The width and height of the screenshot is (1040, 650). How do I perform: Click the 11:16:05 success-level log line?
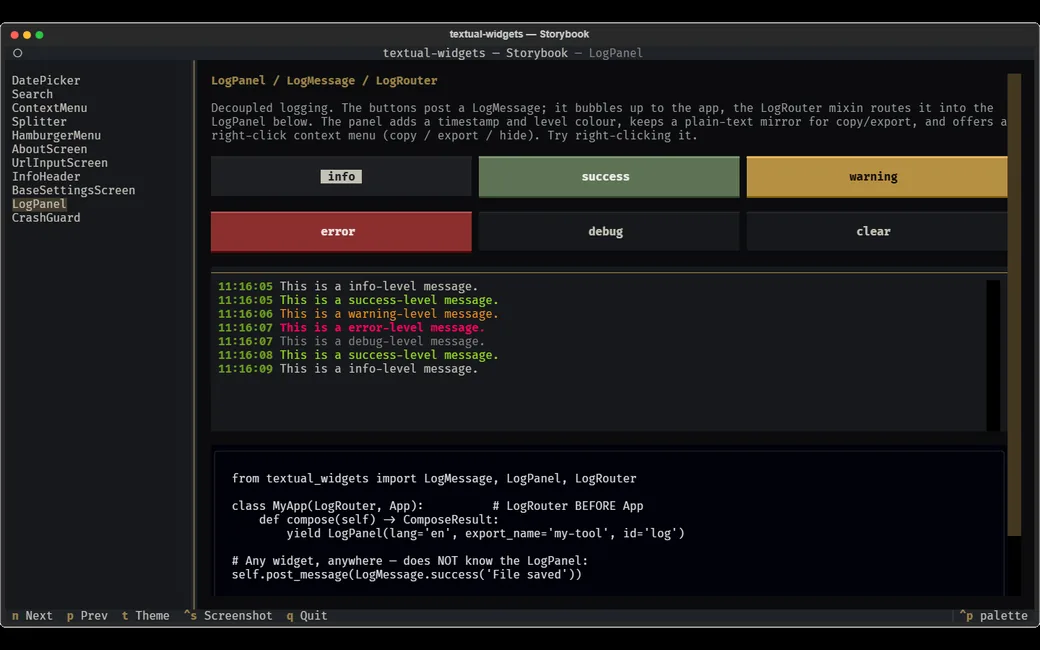click(358, 300)
